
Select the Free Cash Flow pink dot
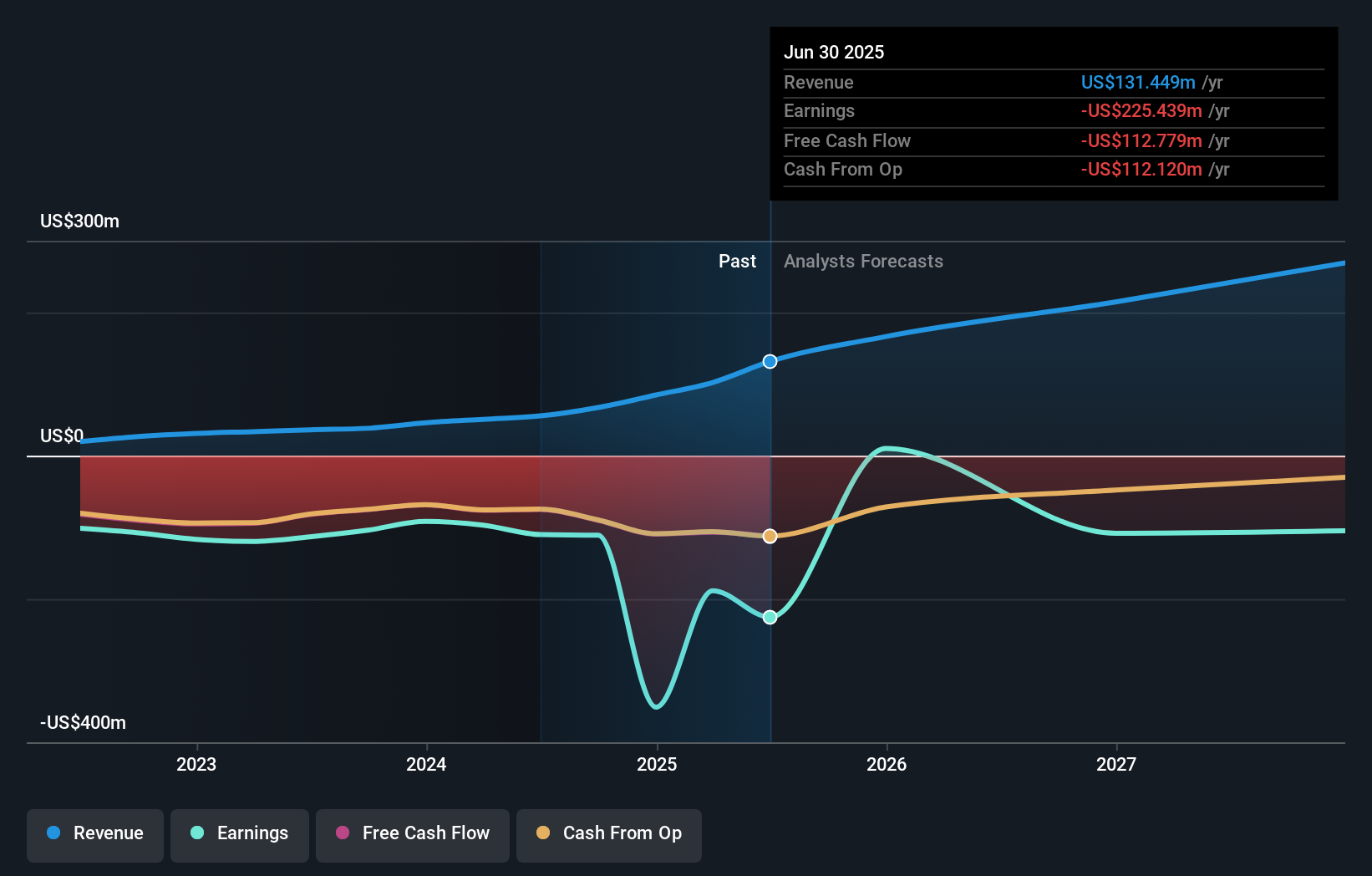click(x=343, y=833)
